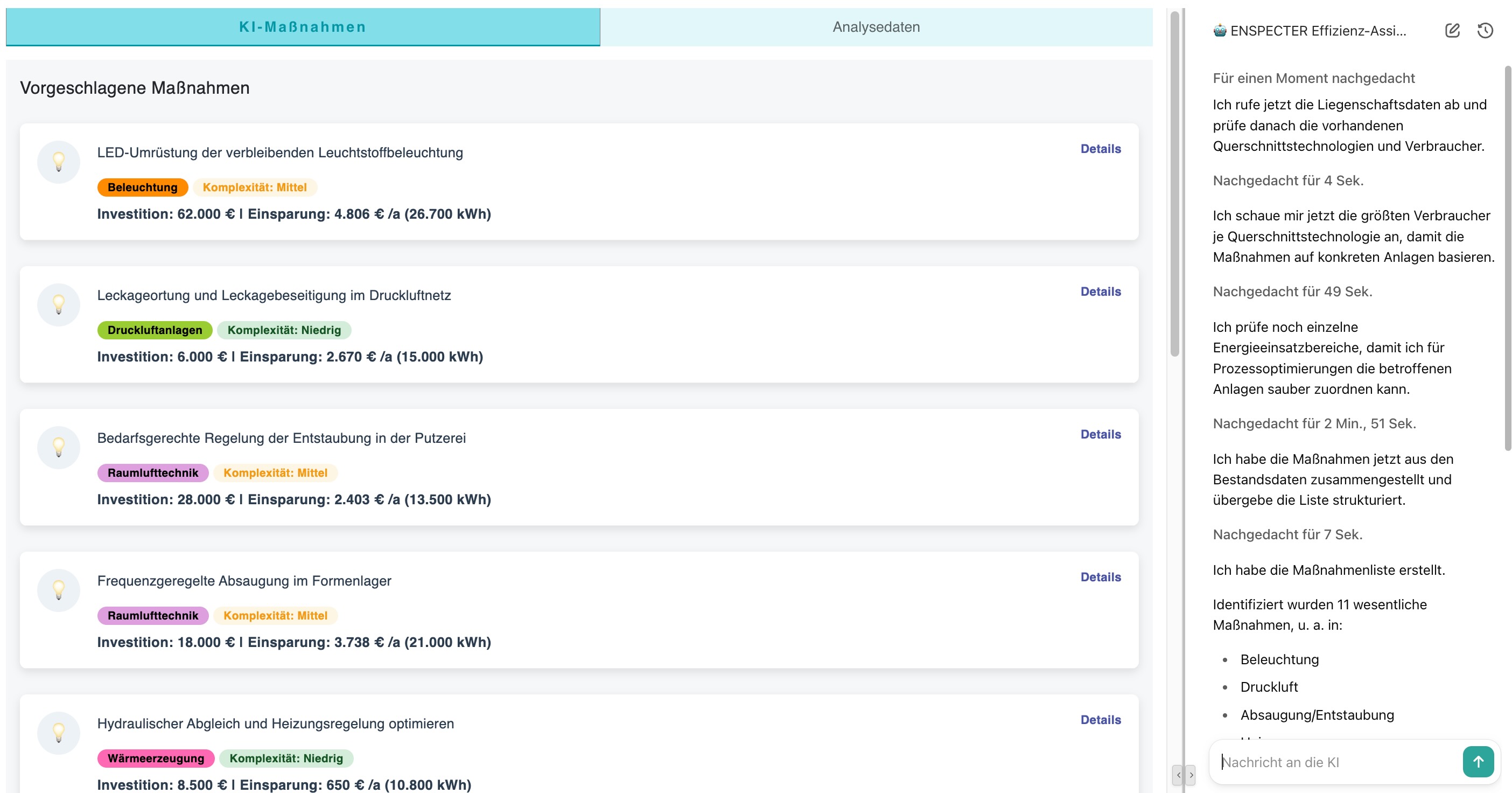Click Komplexität: Niedrig on Druckluftnetz card

tap(284, 330)
